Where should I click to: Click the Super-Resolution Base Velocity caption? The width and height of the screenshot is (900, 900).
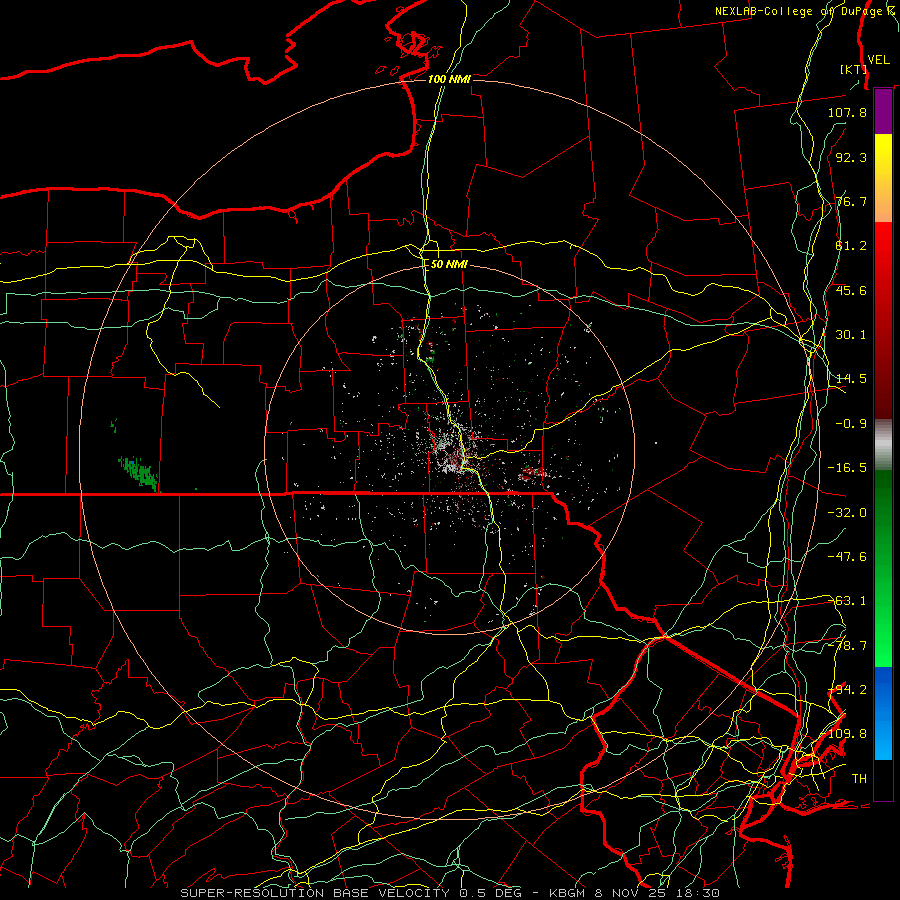coord(449,893)
